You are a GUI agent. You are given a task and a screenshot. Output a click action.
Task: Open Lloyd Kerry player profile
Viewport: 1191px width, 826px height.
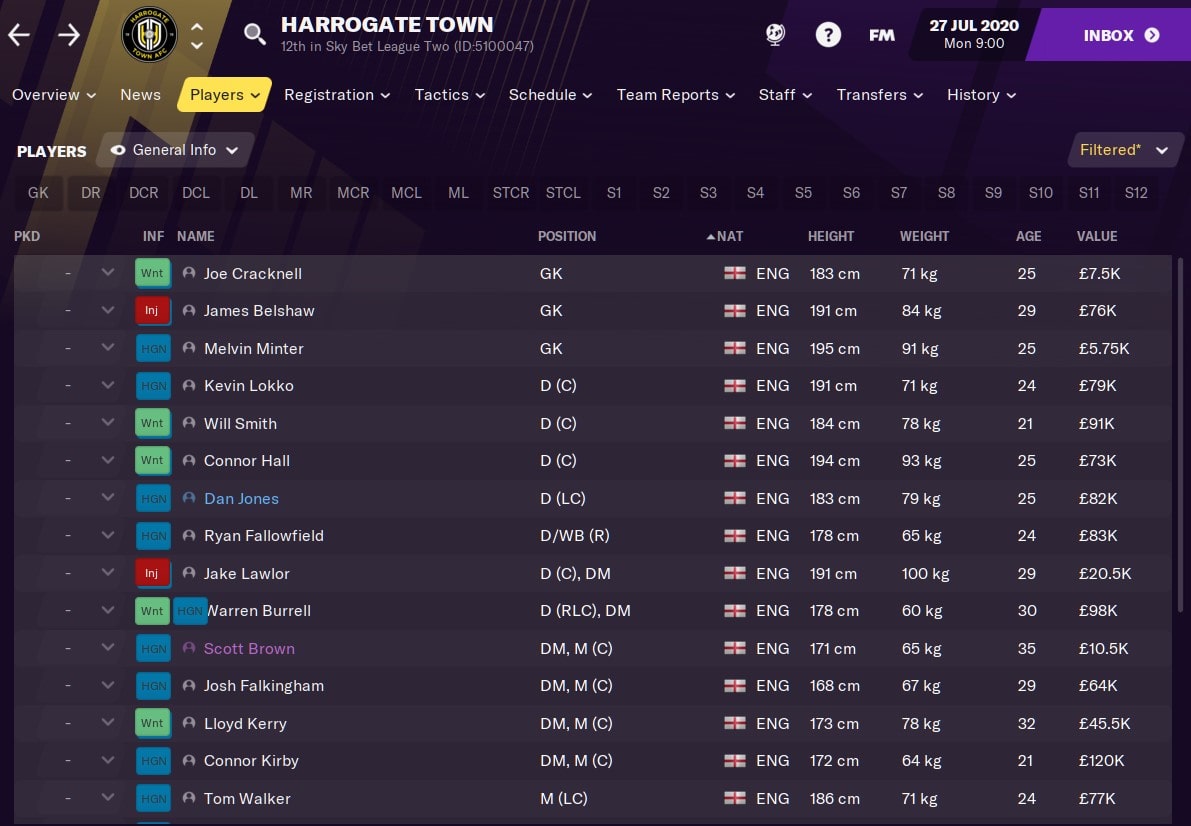point(245,723)
